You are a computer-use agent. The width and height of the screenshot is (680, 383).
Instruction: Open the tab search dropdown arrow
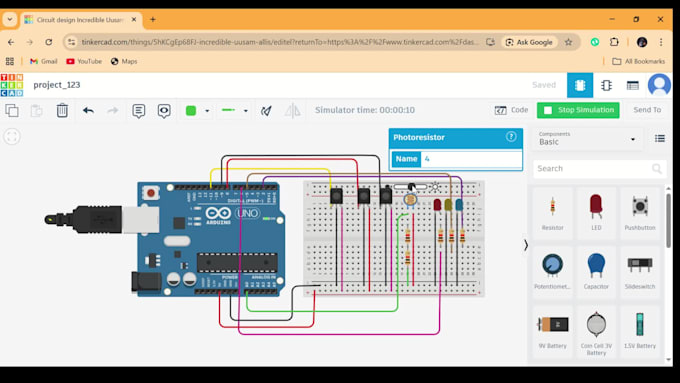10,20
